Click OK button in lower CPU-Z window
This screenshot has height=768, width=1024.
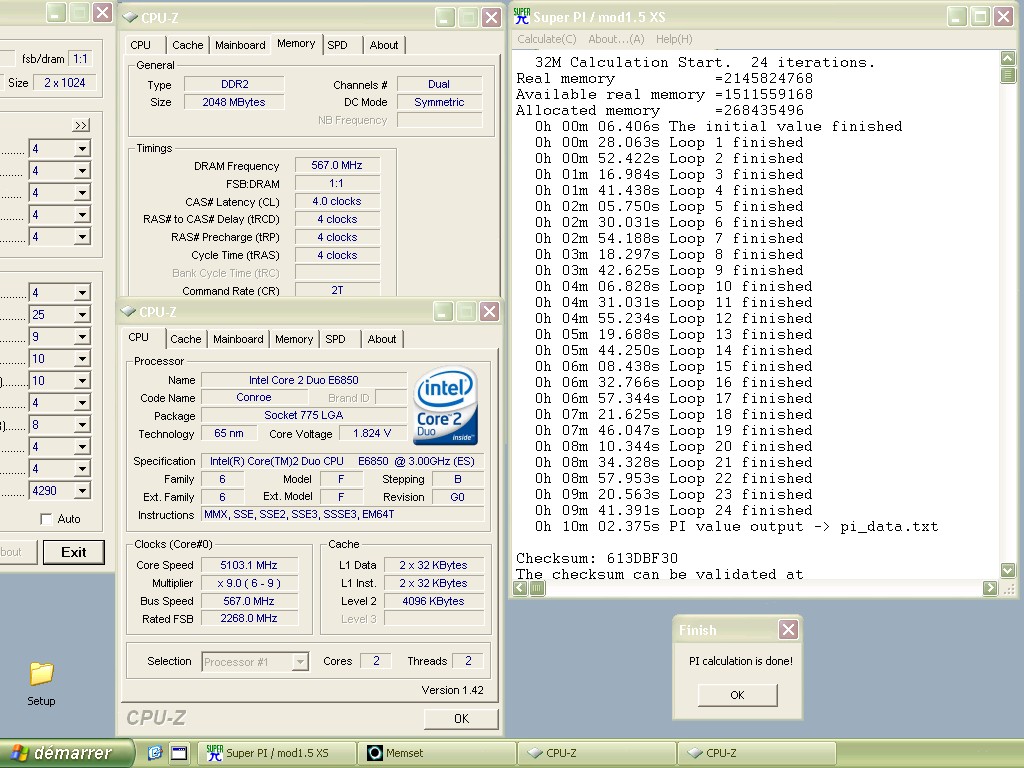tap(461, 718)
